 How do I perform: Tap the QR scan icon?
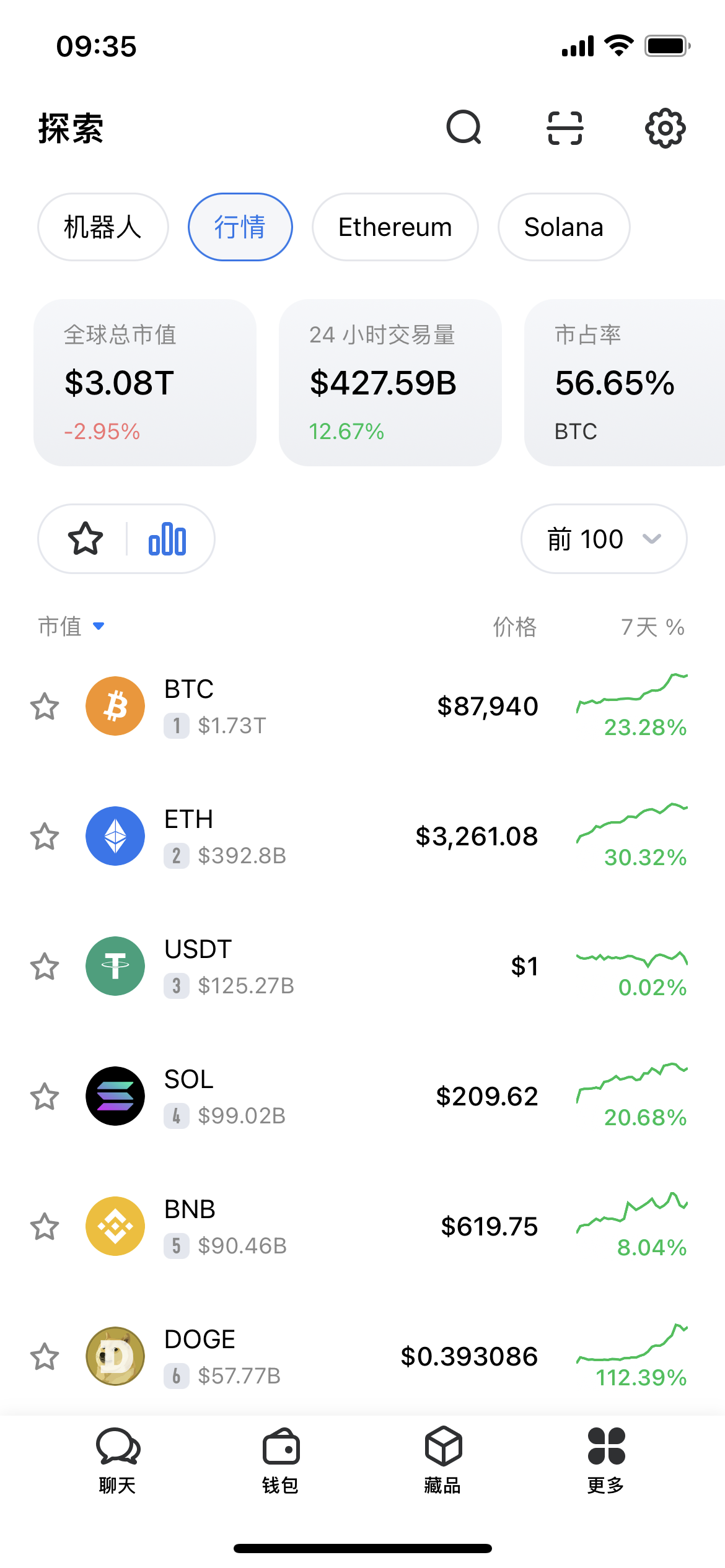tap(565, 128)
